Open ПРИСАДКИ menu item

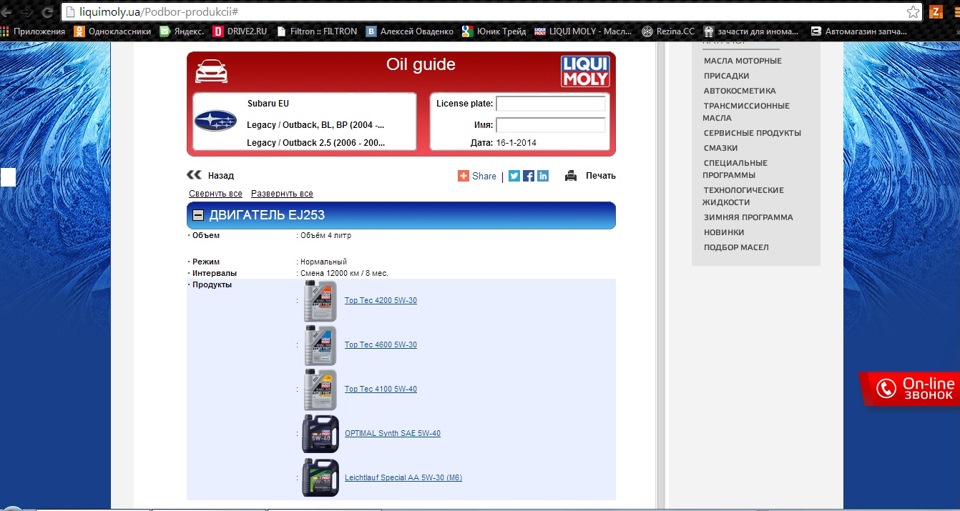(x=726, y=76)
